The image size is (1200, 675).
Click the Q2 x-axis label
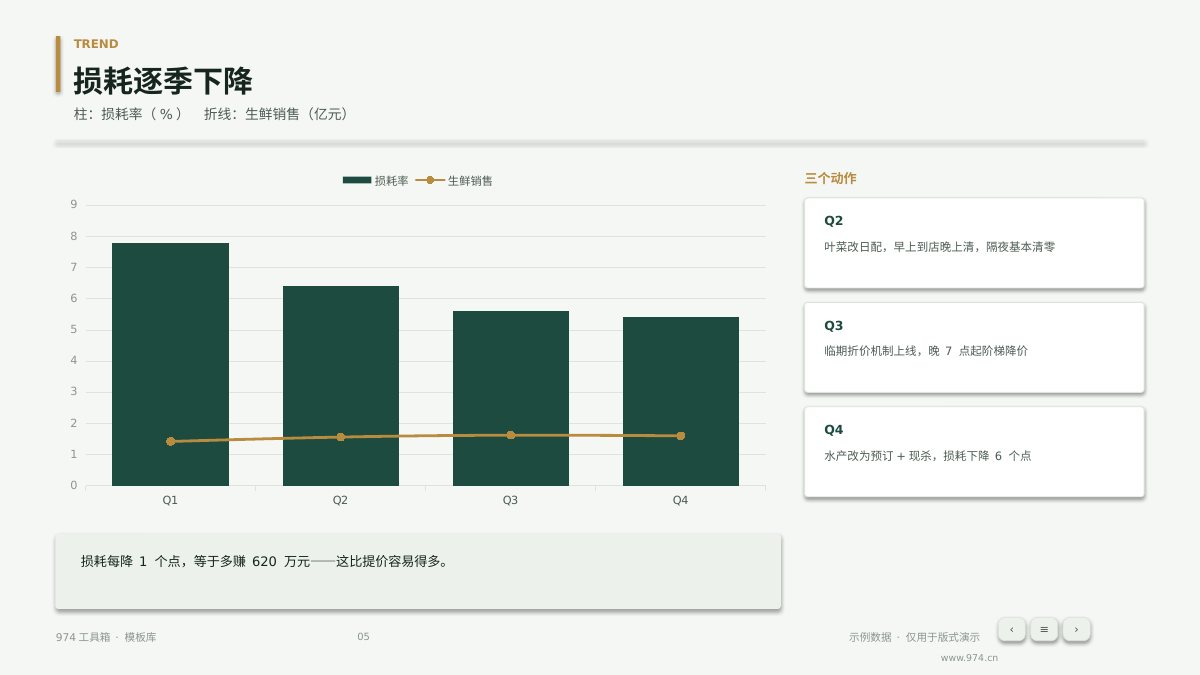(341, 500)
